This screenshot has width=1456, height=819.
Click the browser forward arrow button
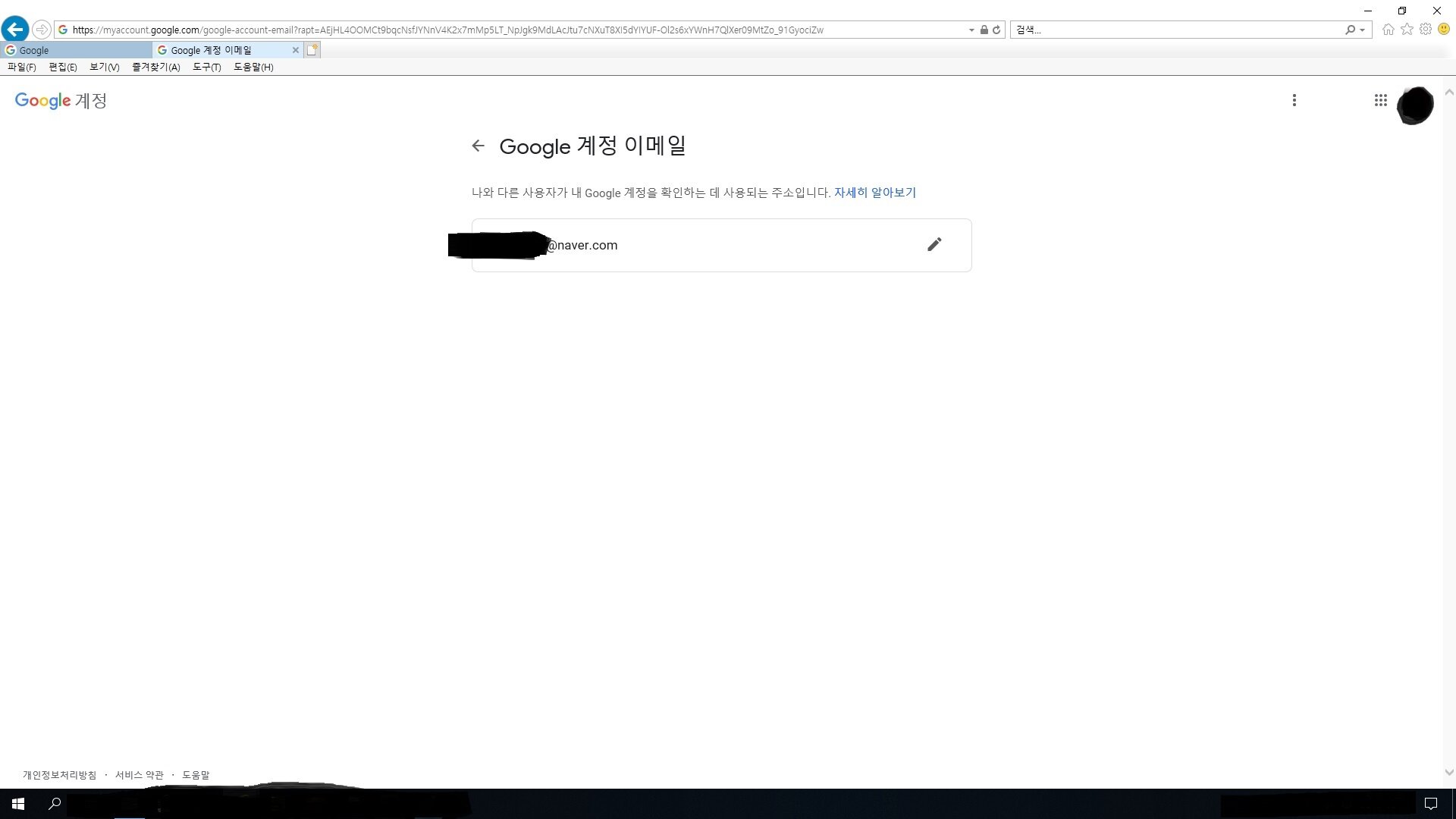coord(42,30)
